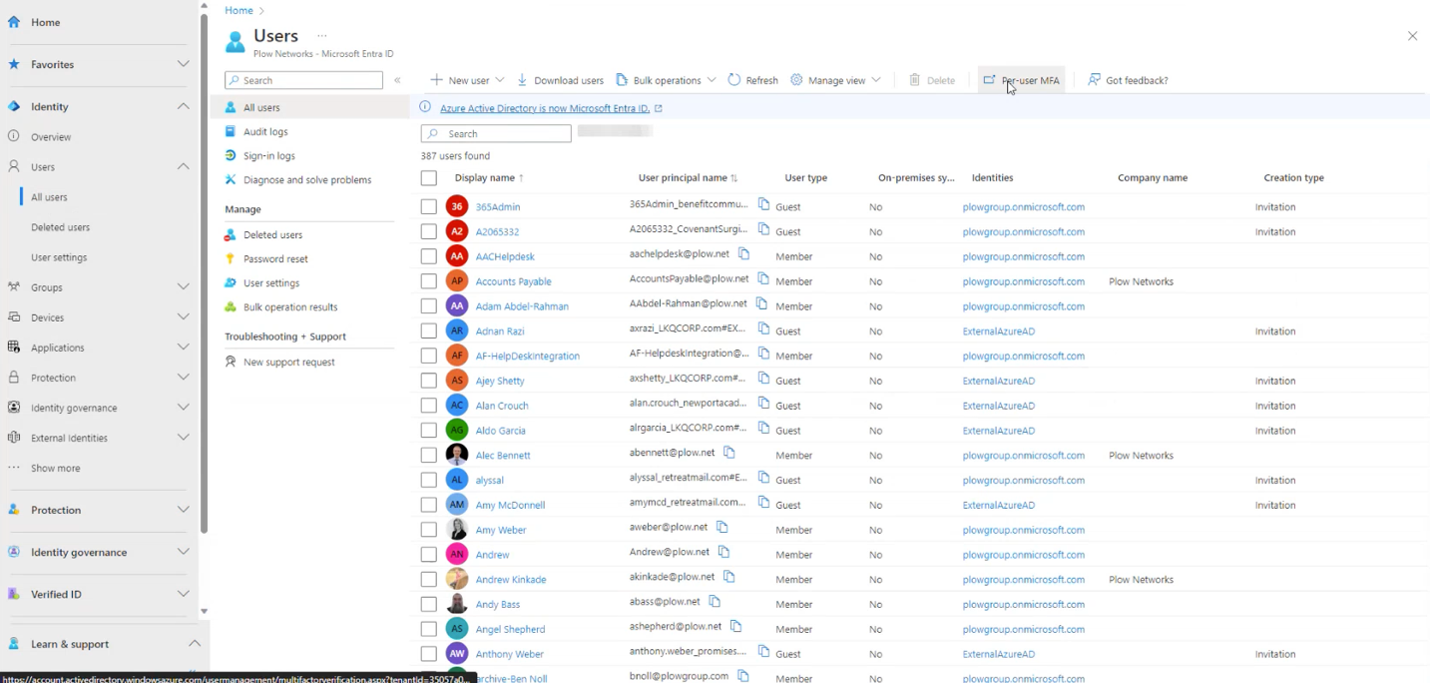
Task: Open the Bulk operations dropdown
Action: [x=666, y=80]
